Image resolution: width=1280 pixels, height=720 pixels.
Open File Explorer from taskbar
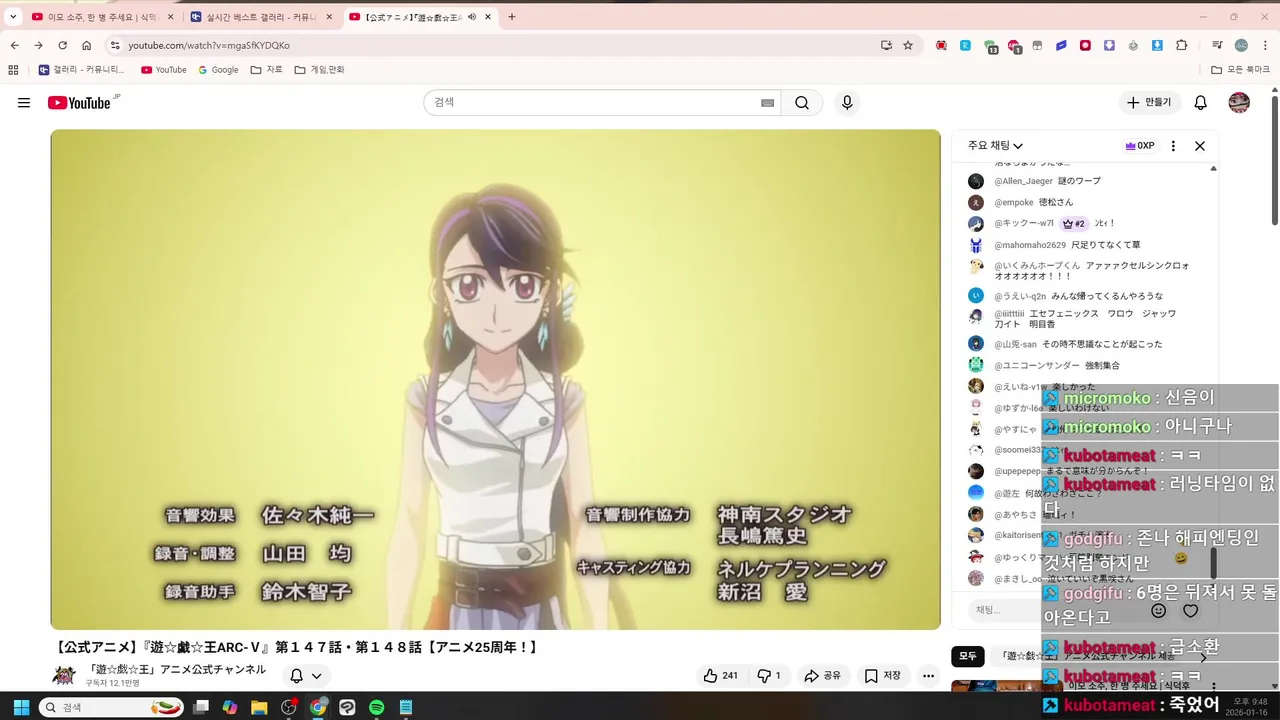(x=259, y=707)
